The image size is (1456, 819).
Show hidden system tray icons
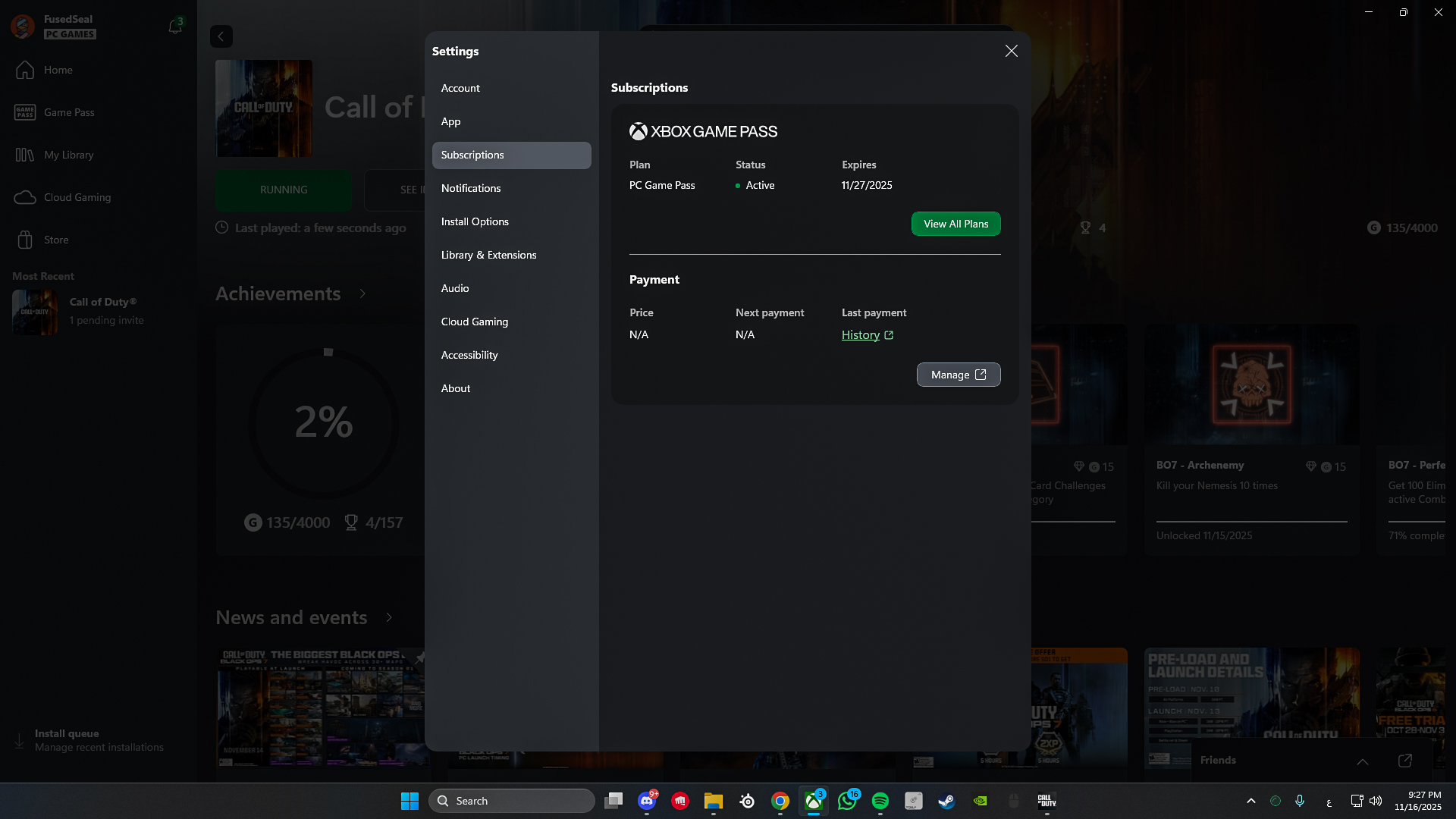point(1251,801)
